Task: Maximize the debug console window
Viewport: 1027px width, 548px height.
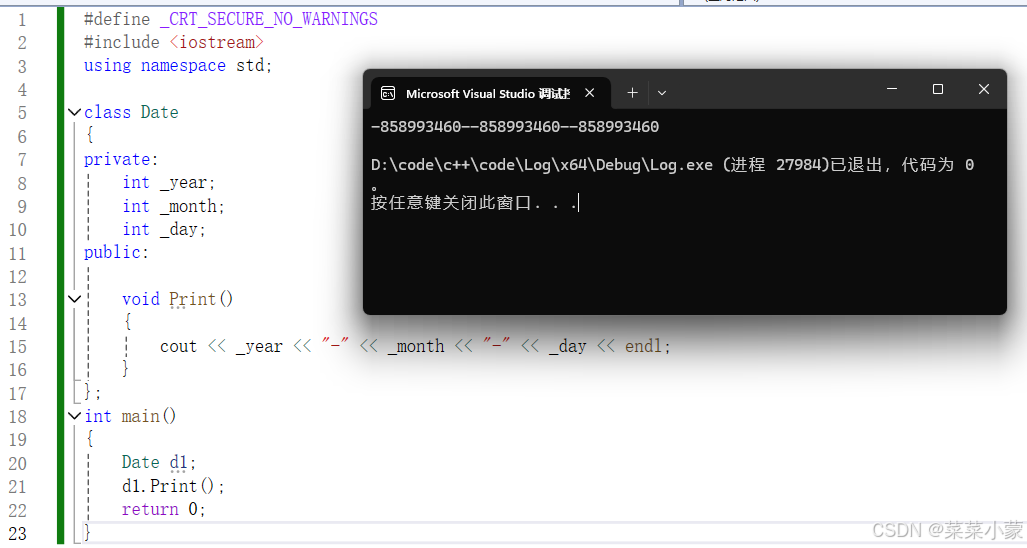Action: pos(938,89)
